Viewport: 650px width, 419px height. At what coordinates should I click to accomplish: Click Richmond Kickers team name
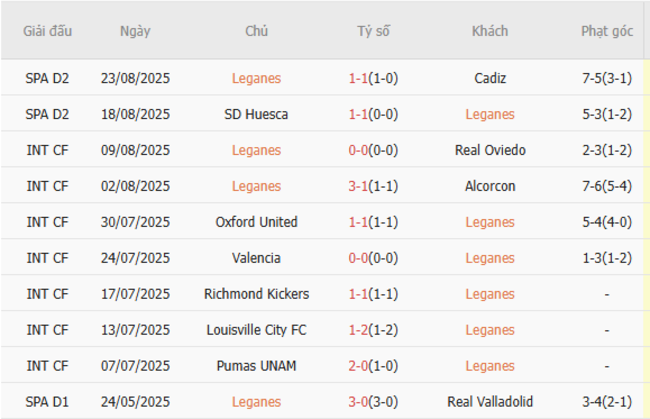tap(256, 294)
